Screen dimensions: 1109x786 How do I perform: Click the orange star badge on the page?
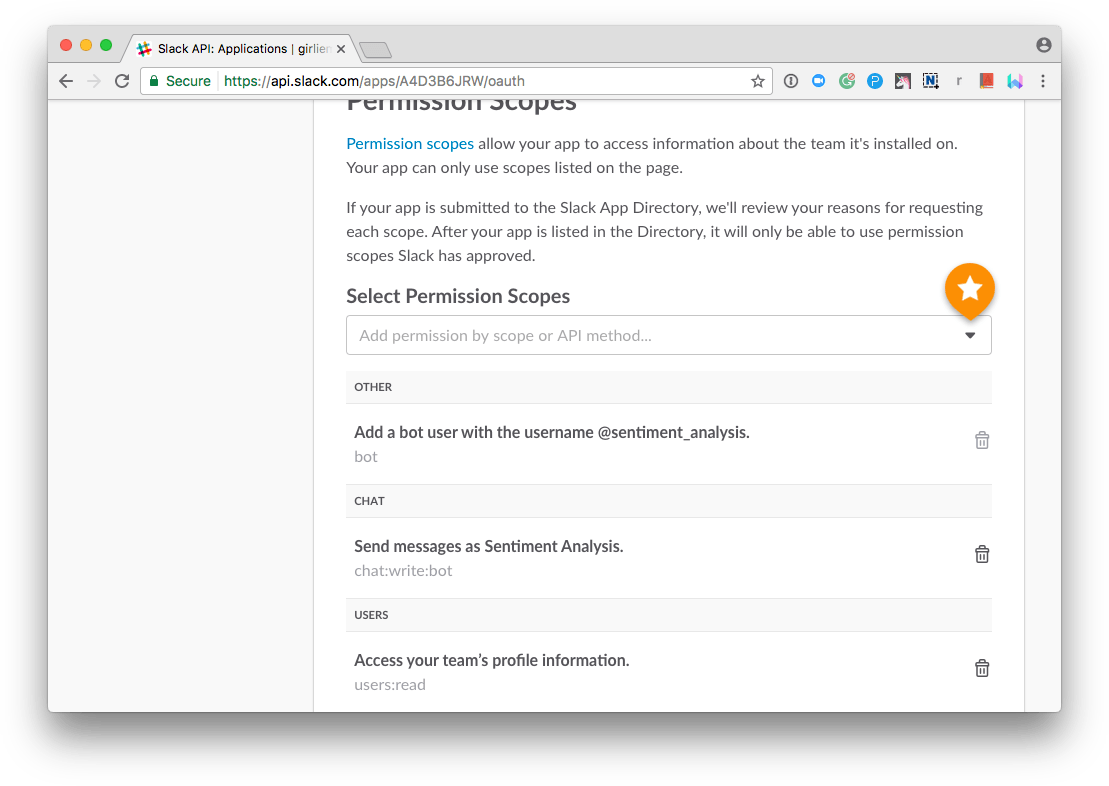point(969,290)
